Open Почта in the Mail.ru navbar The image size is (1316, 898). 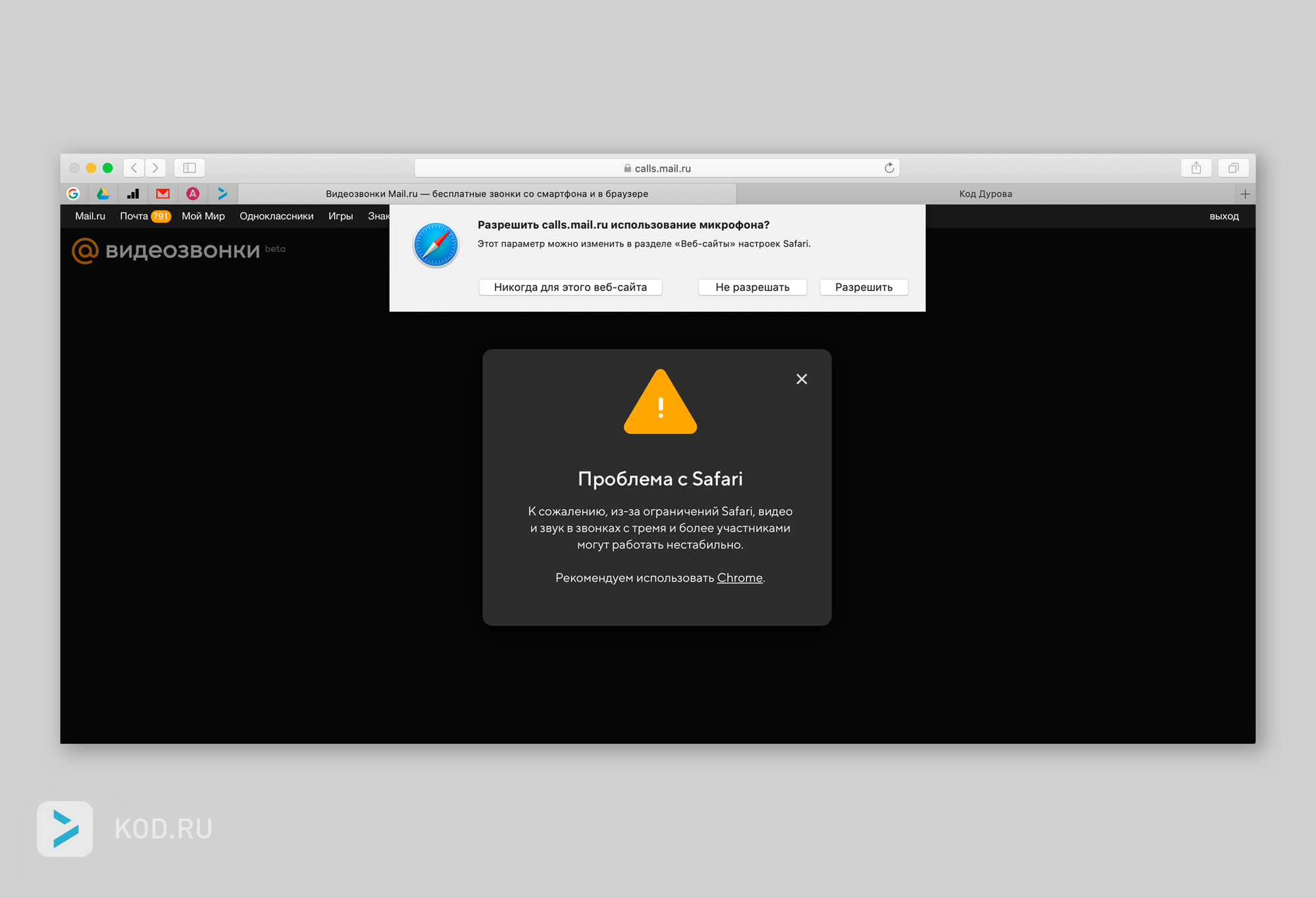coord(134,216)
